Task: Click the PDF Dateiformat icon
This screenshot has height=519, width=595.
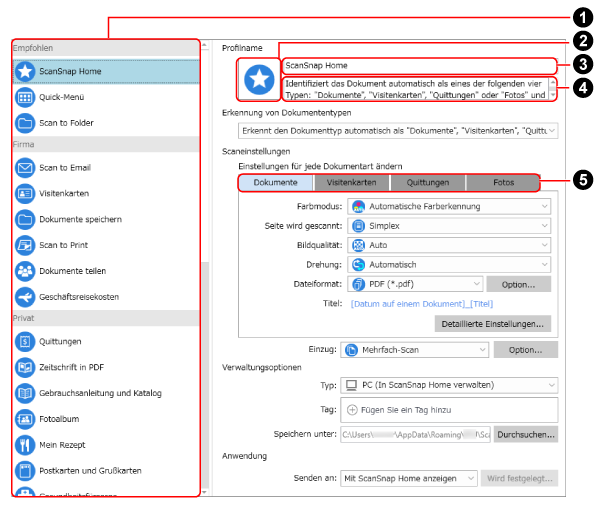Action: (x=358, y=284)
